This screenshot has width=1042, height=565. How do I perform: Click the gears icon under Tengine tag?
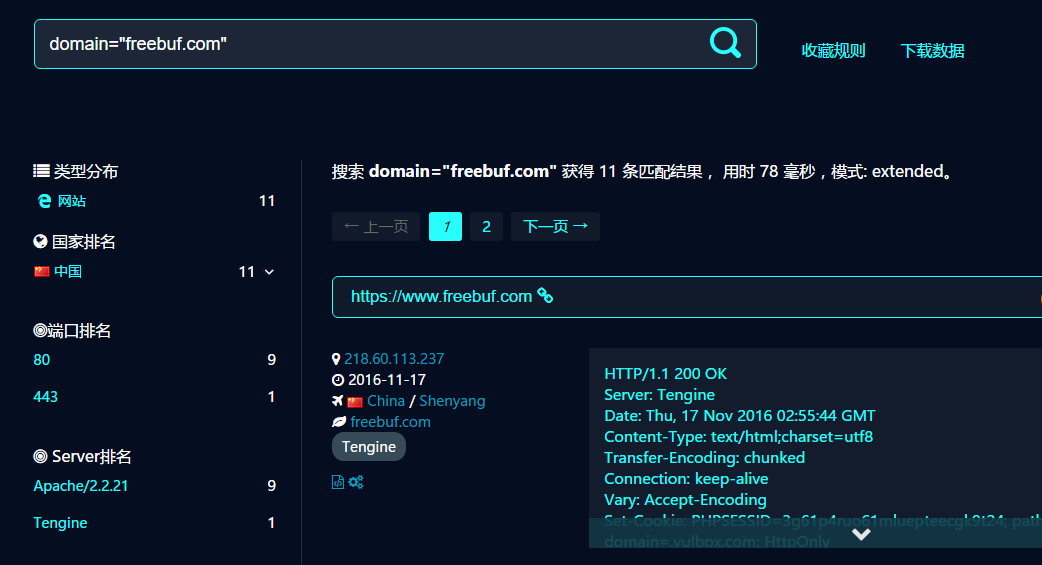point(356,482)
